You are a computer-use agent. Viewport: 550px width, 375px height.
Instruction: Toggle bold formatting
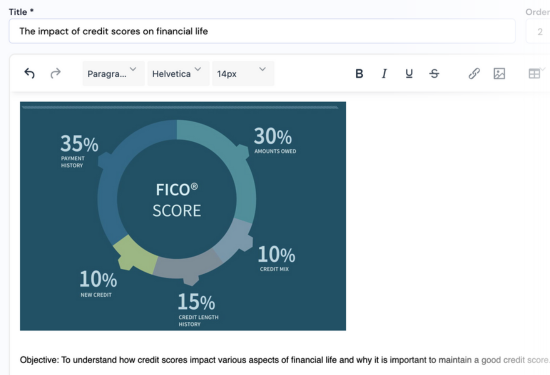[x=359, y=74]
